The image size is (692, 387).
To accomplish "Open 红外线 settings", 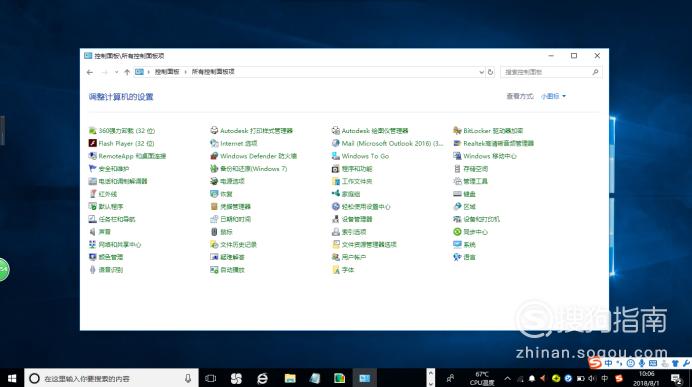I will pos(102,194).
